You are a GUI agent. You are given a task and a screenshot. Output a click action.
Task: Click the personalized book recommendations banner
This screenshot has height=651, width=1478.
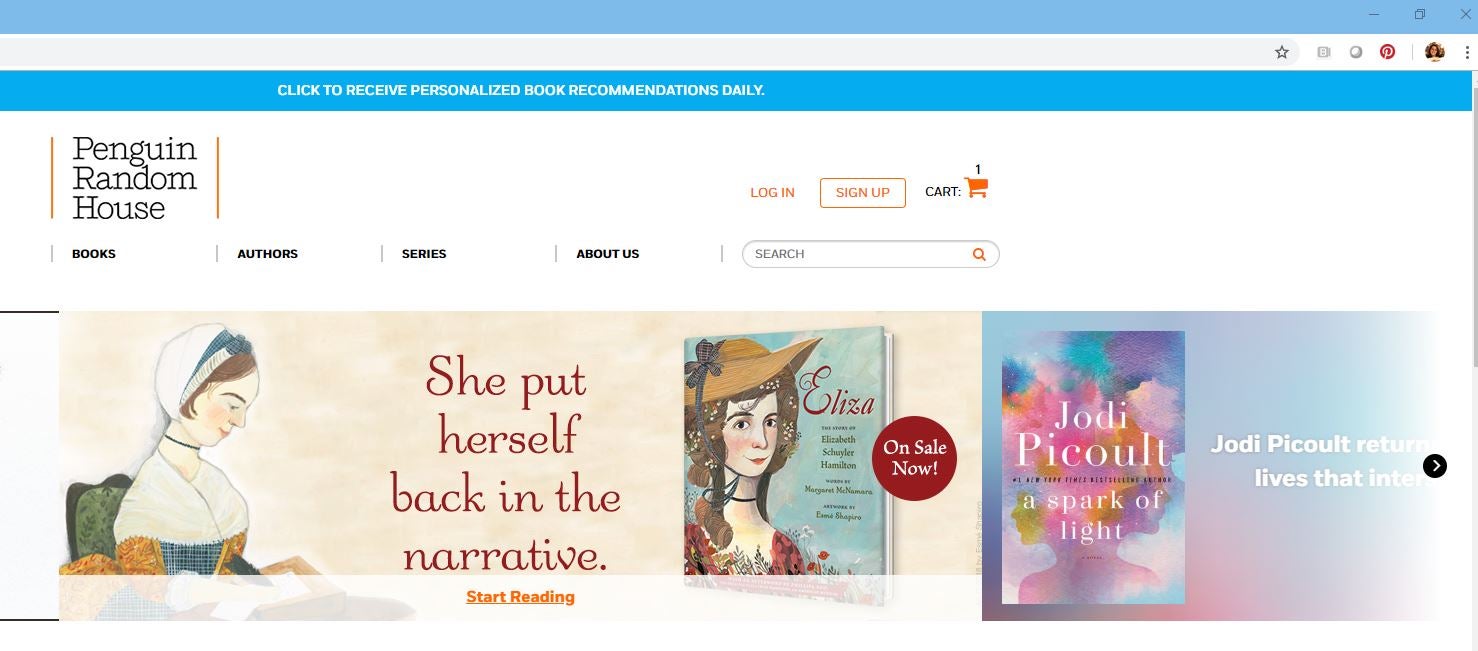click(x=521, y=90)
